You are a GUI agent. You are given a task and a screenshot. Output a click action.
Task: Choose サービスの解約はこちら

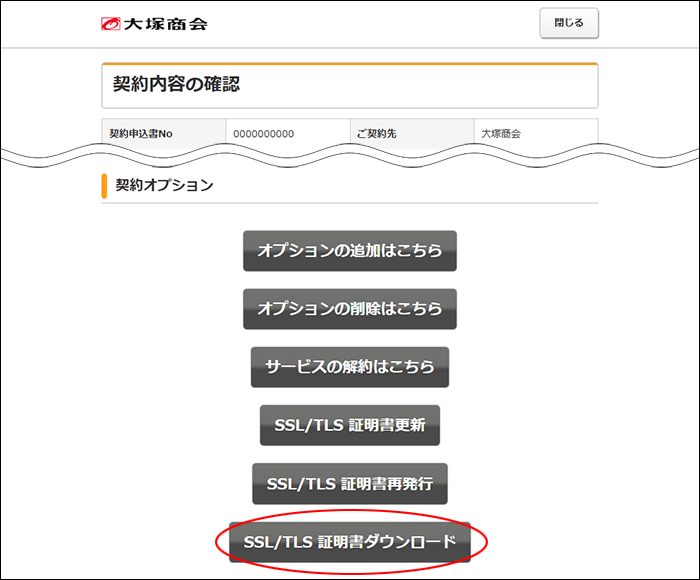pos(349,367)
